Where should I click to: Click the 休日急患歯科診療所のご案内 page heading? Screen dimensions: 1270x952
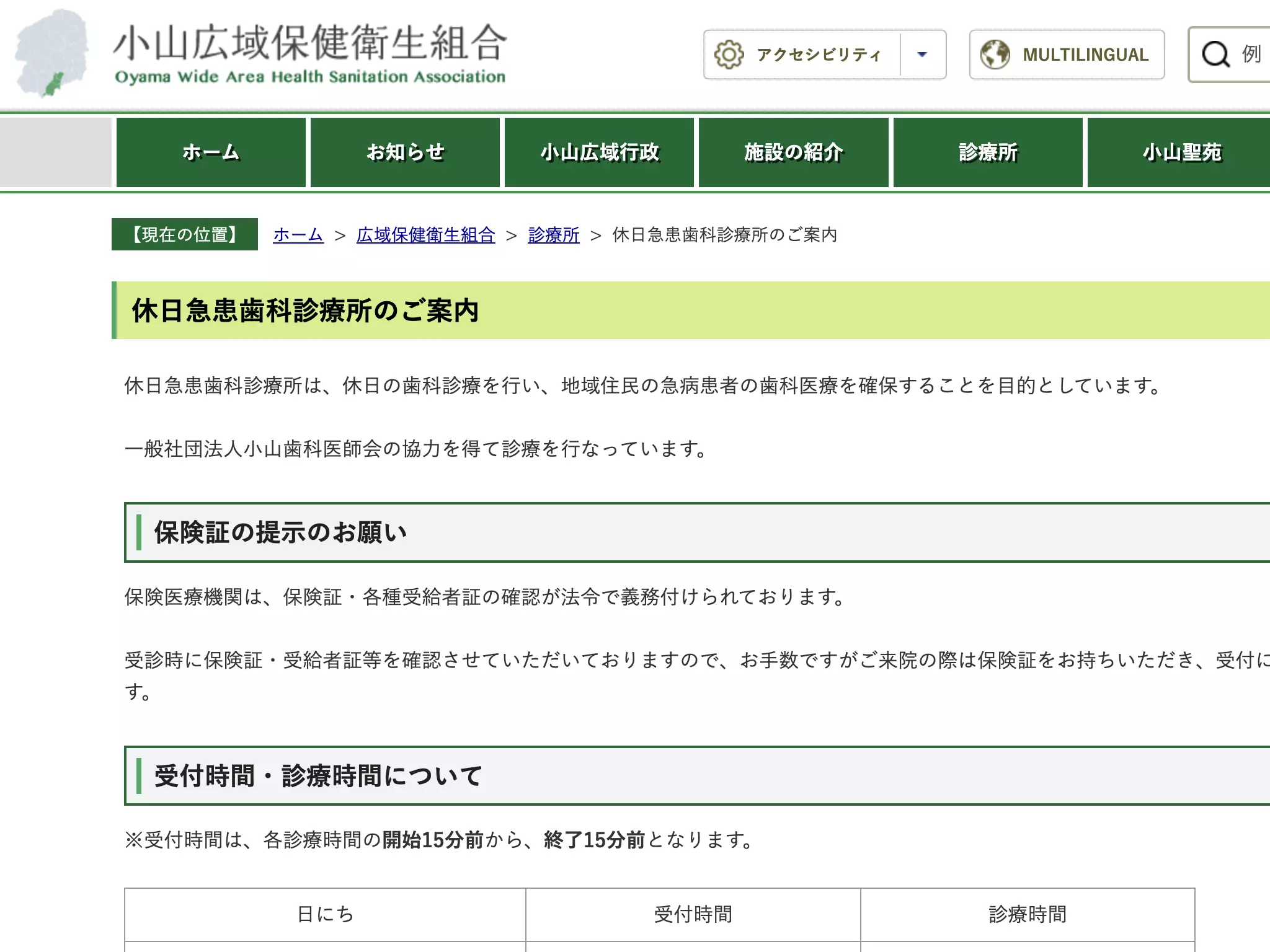(305, 311)
